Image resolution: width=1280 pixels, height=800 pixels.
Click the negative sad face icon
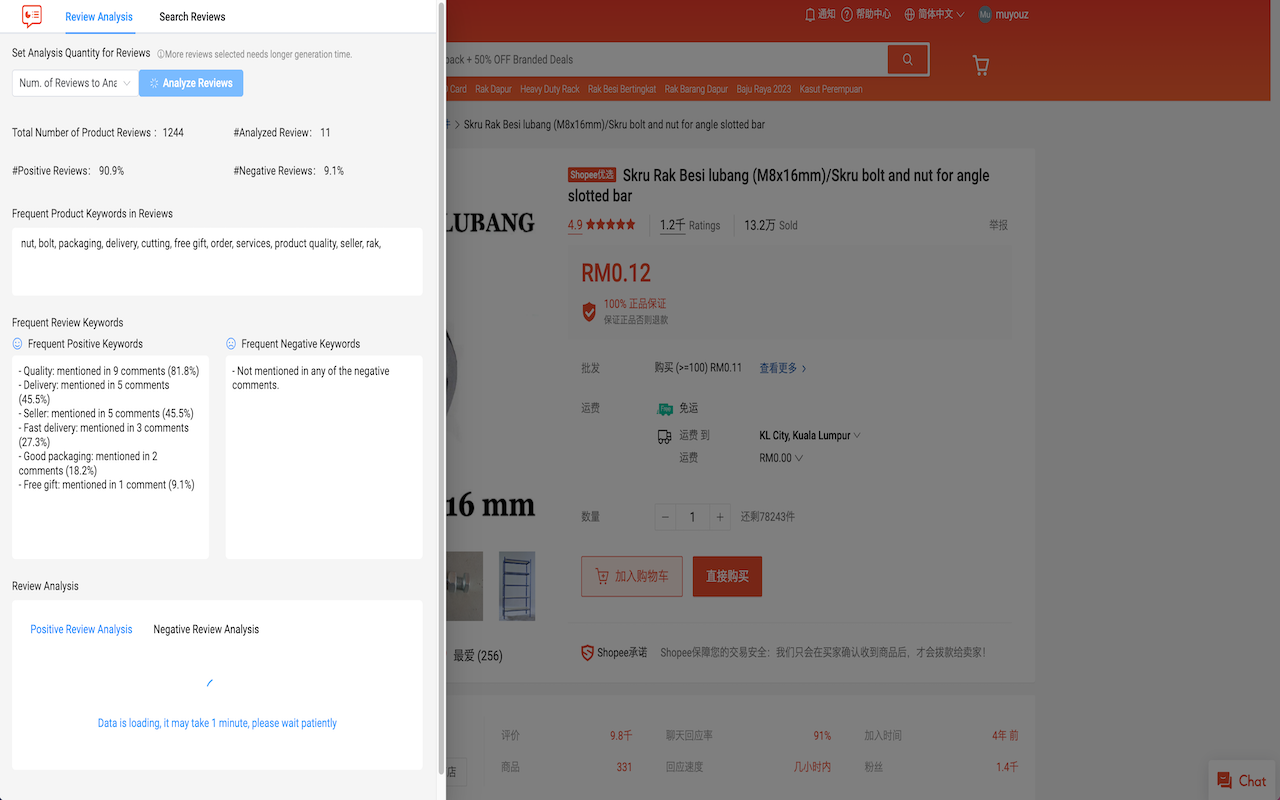[x=231, y=344]
